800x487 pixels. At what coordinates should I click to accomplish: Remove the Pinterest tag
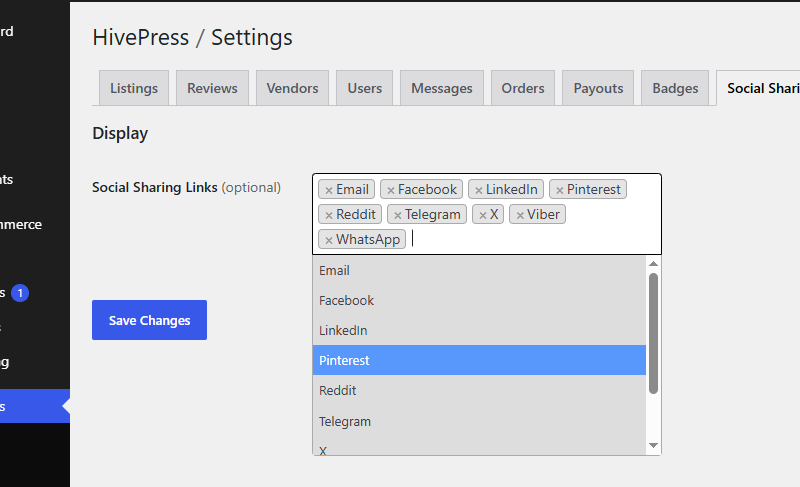pos(560,190)
